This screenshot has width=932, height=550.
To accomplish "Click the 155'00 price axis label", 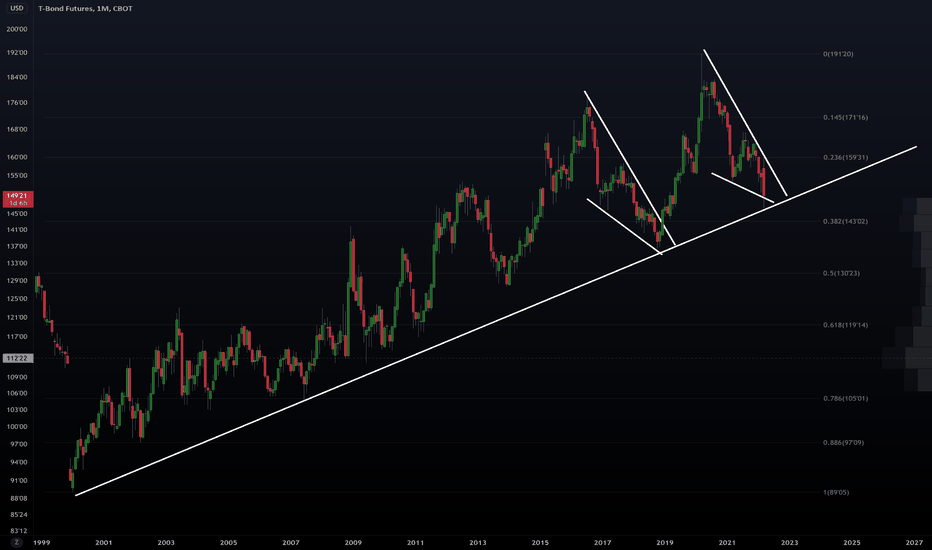I will tap(17, 176).
